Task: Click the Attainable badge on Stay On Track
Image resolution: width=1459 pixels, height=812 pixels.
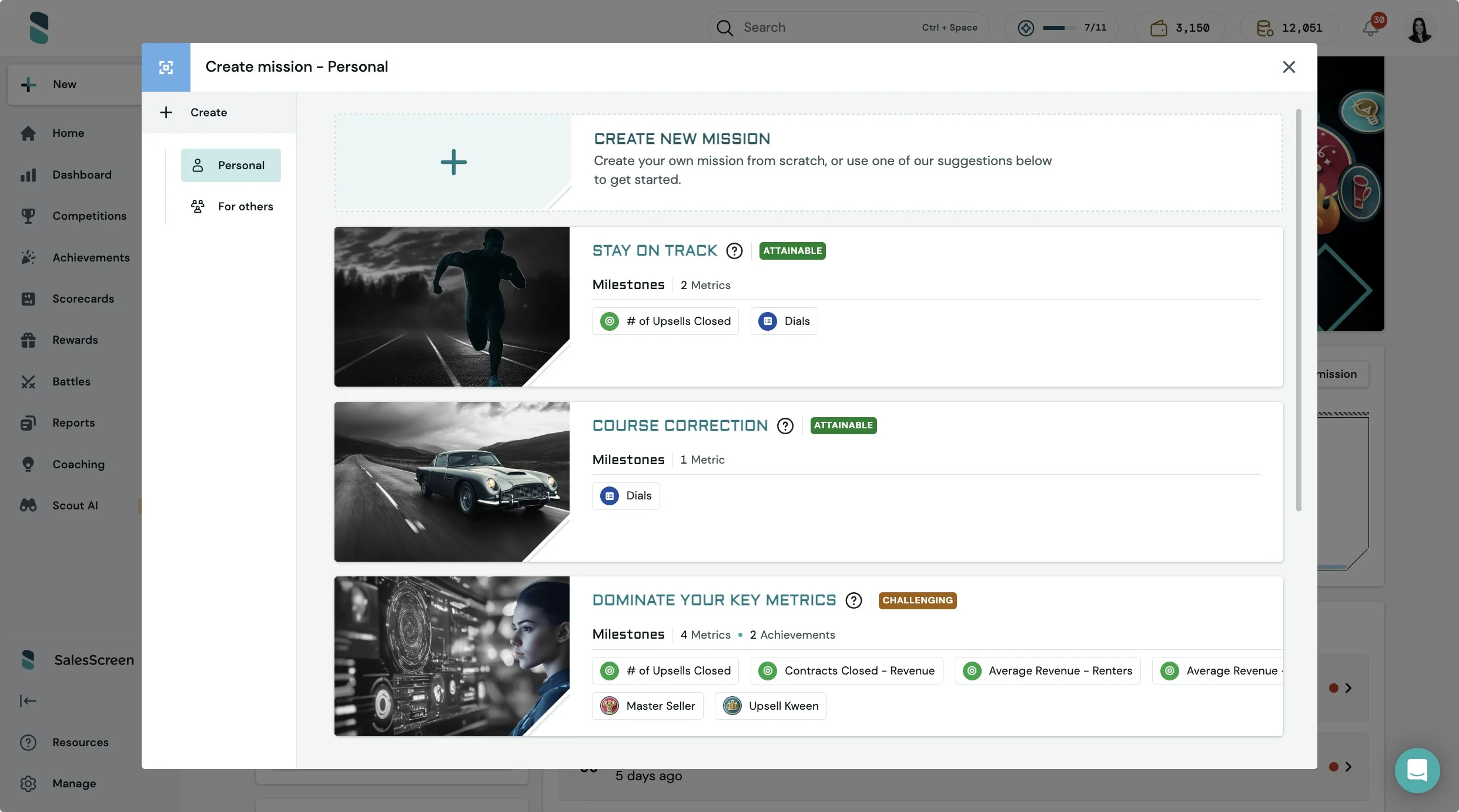Action: click(x=792, y=251)
